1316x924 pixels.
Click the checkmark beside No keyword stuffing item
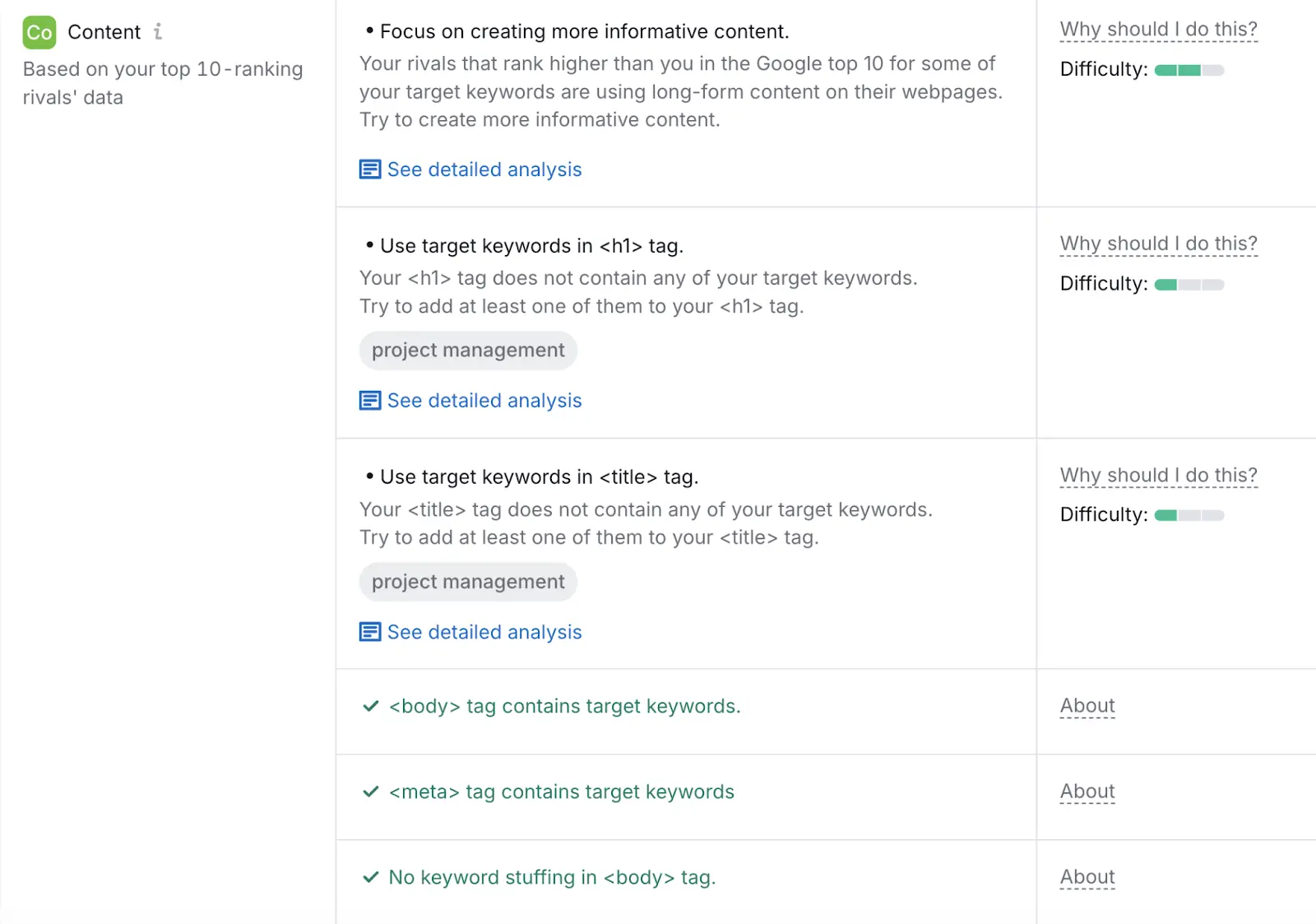[369, 878]
